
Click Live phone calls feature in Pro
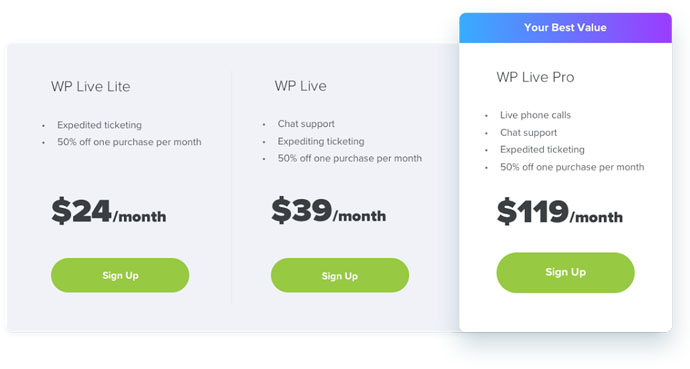535,115
